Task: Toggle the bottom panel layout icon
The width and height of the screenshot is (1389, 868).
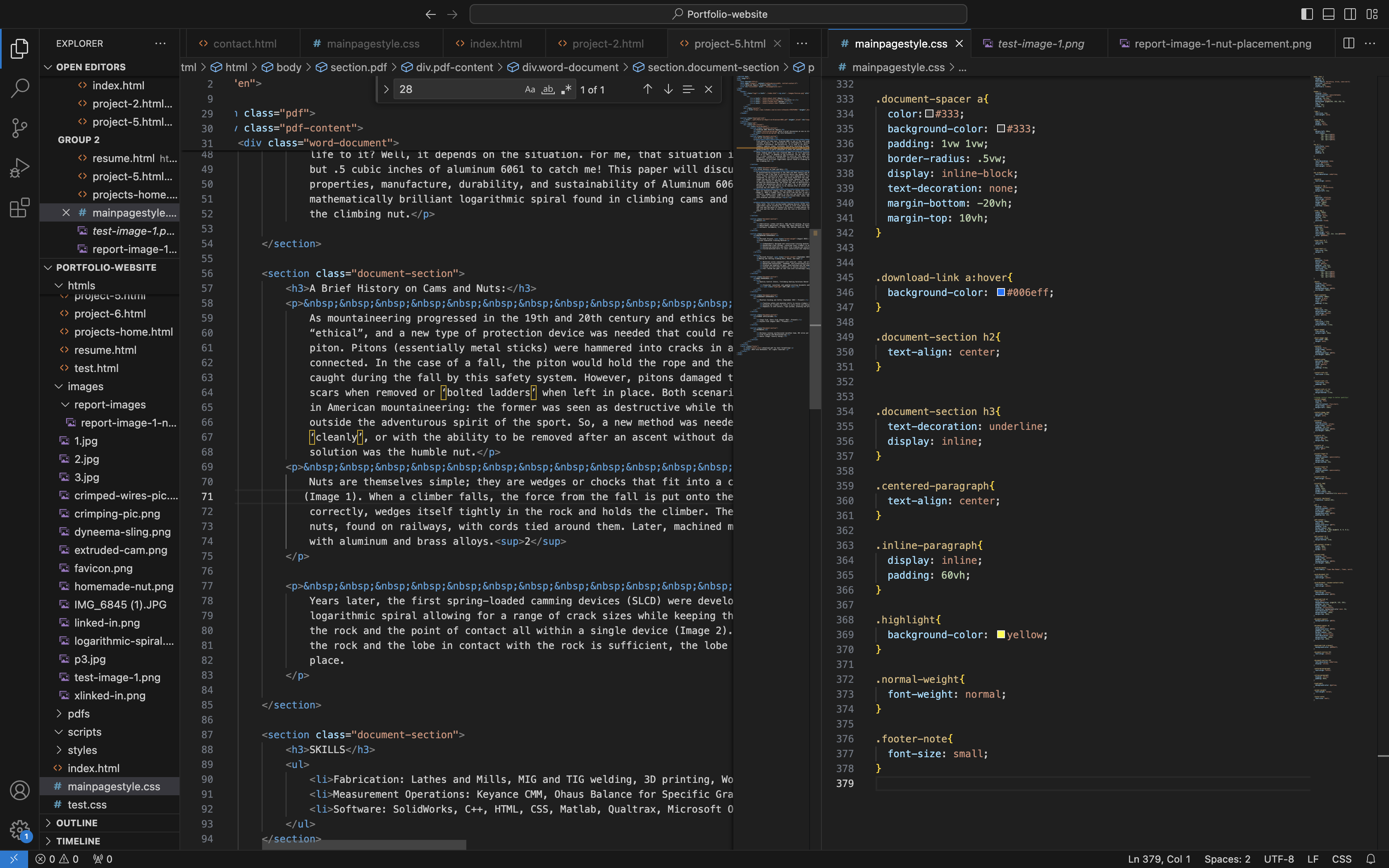Action: (1329, 14)
